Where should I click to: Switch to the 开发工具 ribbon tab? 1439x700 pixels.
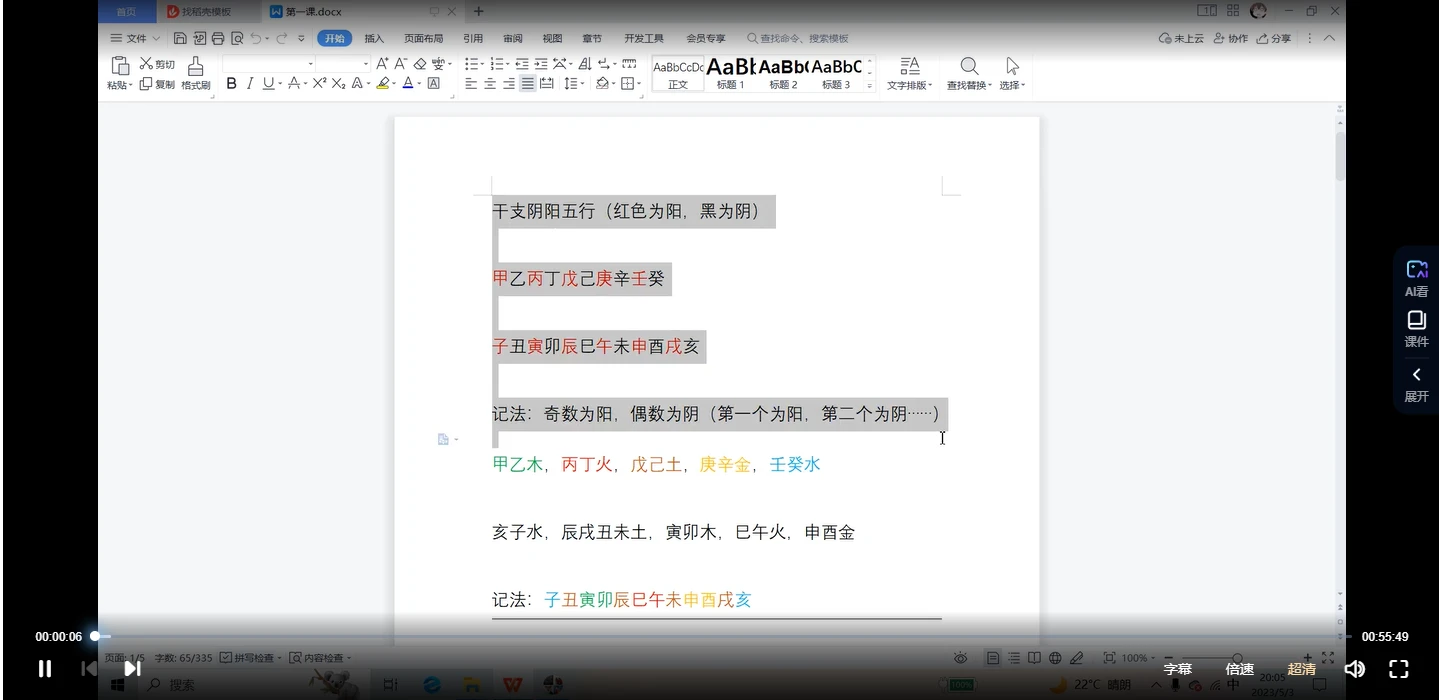644,38
